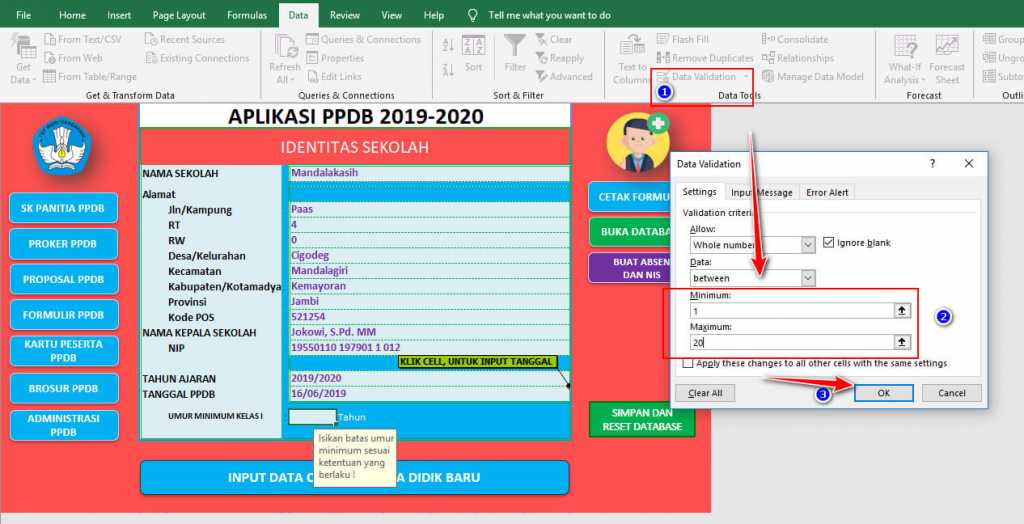Click Consolidate in Data Tools
The width and height of the screenshot is (1024, 524).
(795, 39)
